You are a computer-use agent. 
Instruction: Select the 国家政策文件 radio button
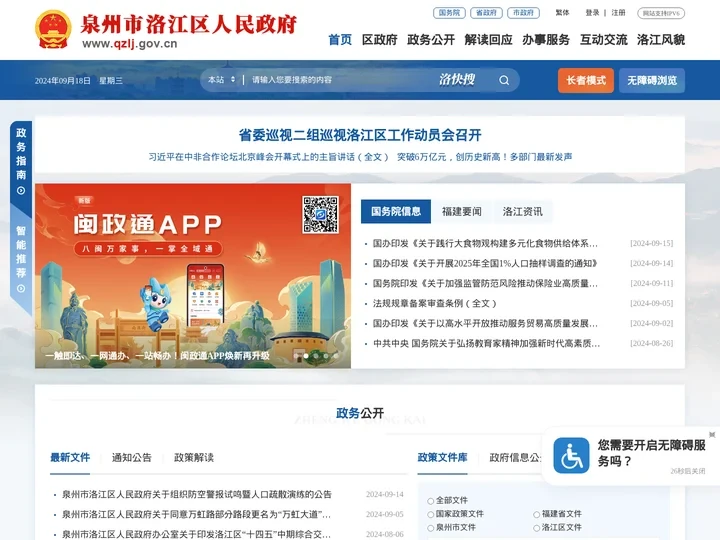click(x=430, y=514)
